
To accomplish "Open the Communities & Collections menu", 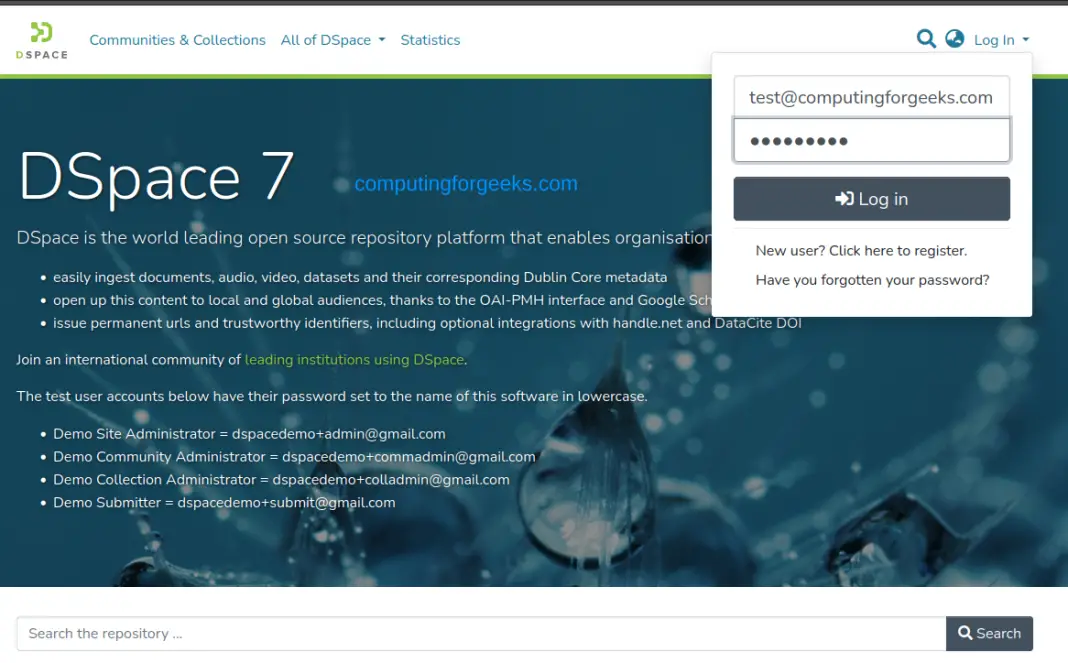I will click(177, 40).
